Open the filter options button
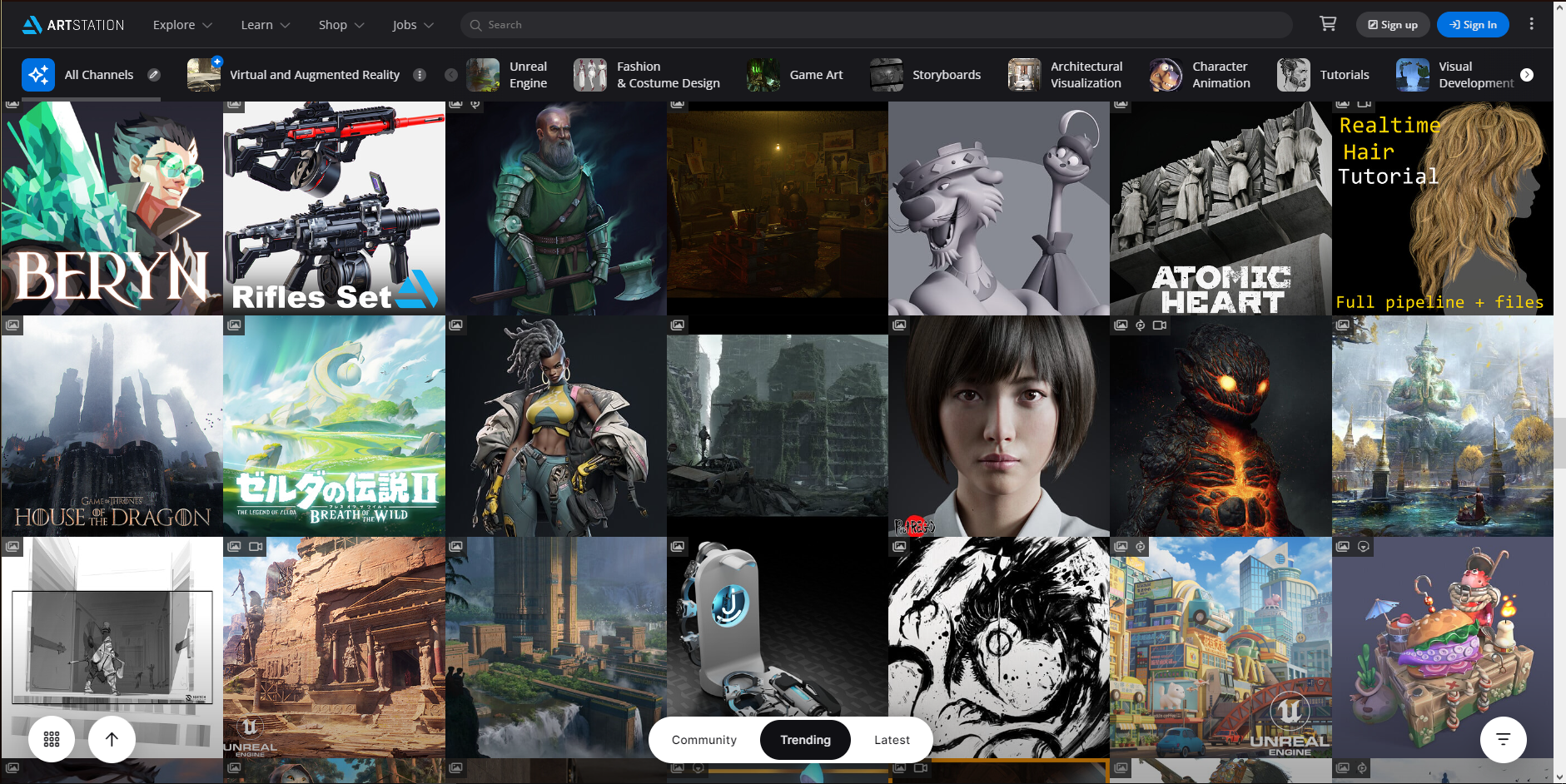Screen dimensions: 1566x784 tap(1503, 739)
